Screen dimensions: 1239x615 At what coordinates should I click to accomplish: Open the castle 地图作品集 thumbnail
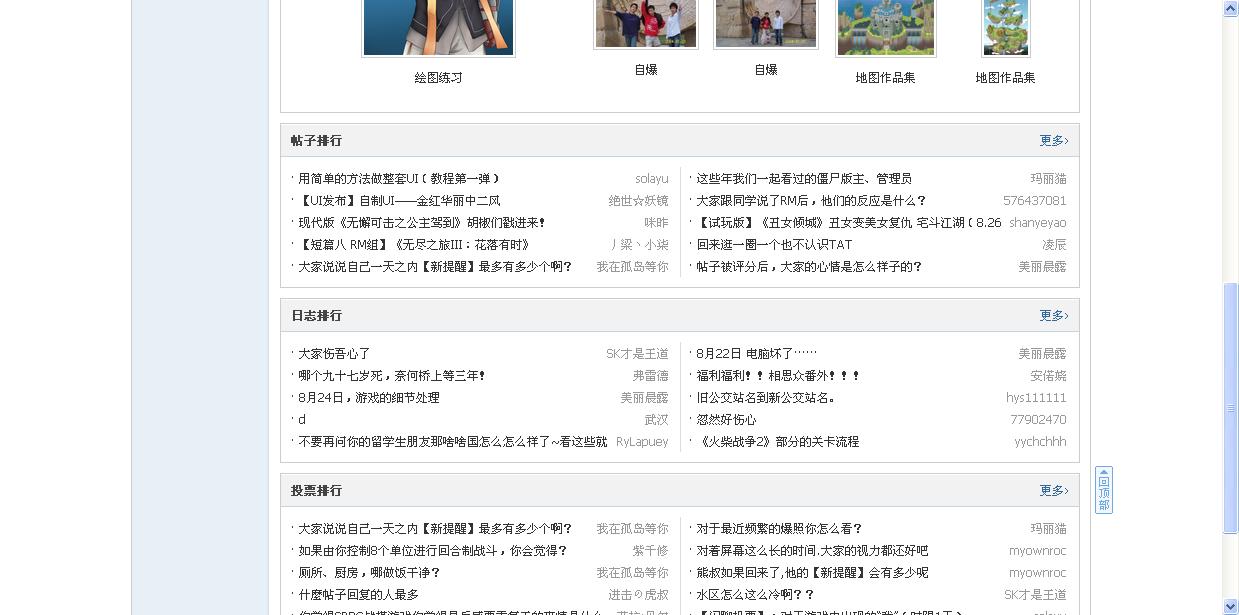[x=886, y=27]
